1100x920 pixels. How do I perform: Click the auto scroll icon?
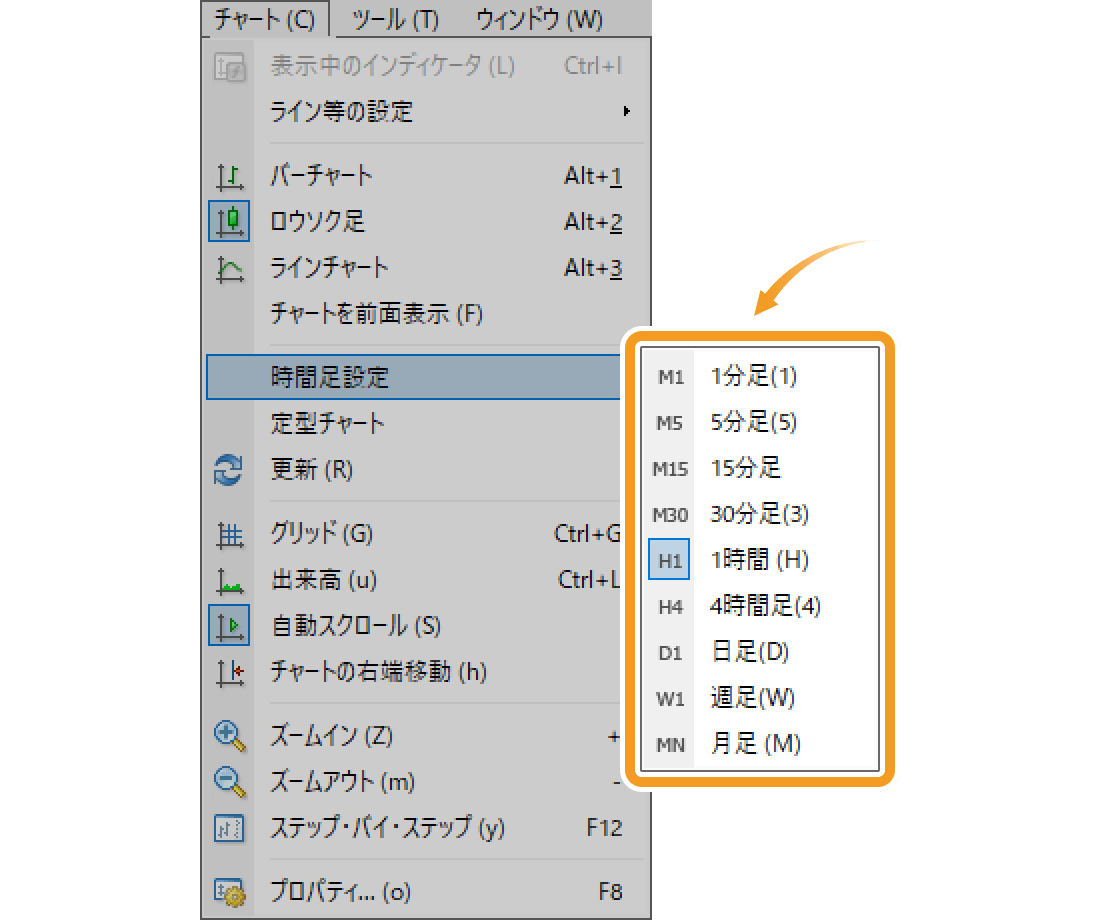tap(229, 626)
